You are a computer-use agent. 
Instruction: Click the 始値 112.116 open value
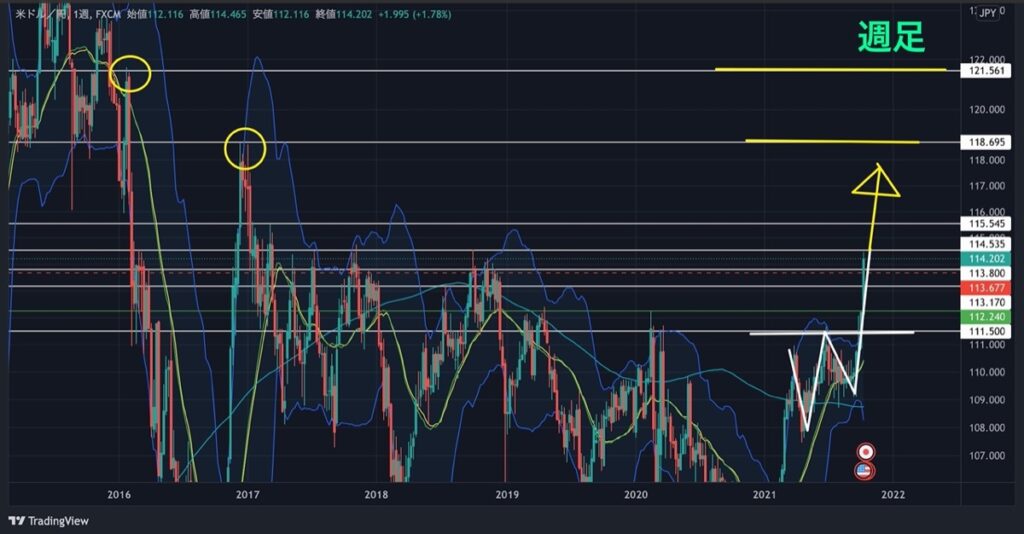tap(155, 14)
